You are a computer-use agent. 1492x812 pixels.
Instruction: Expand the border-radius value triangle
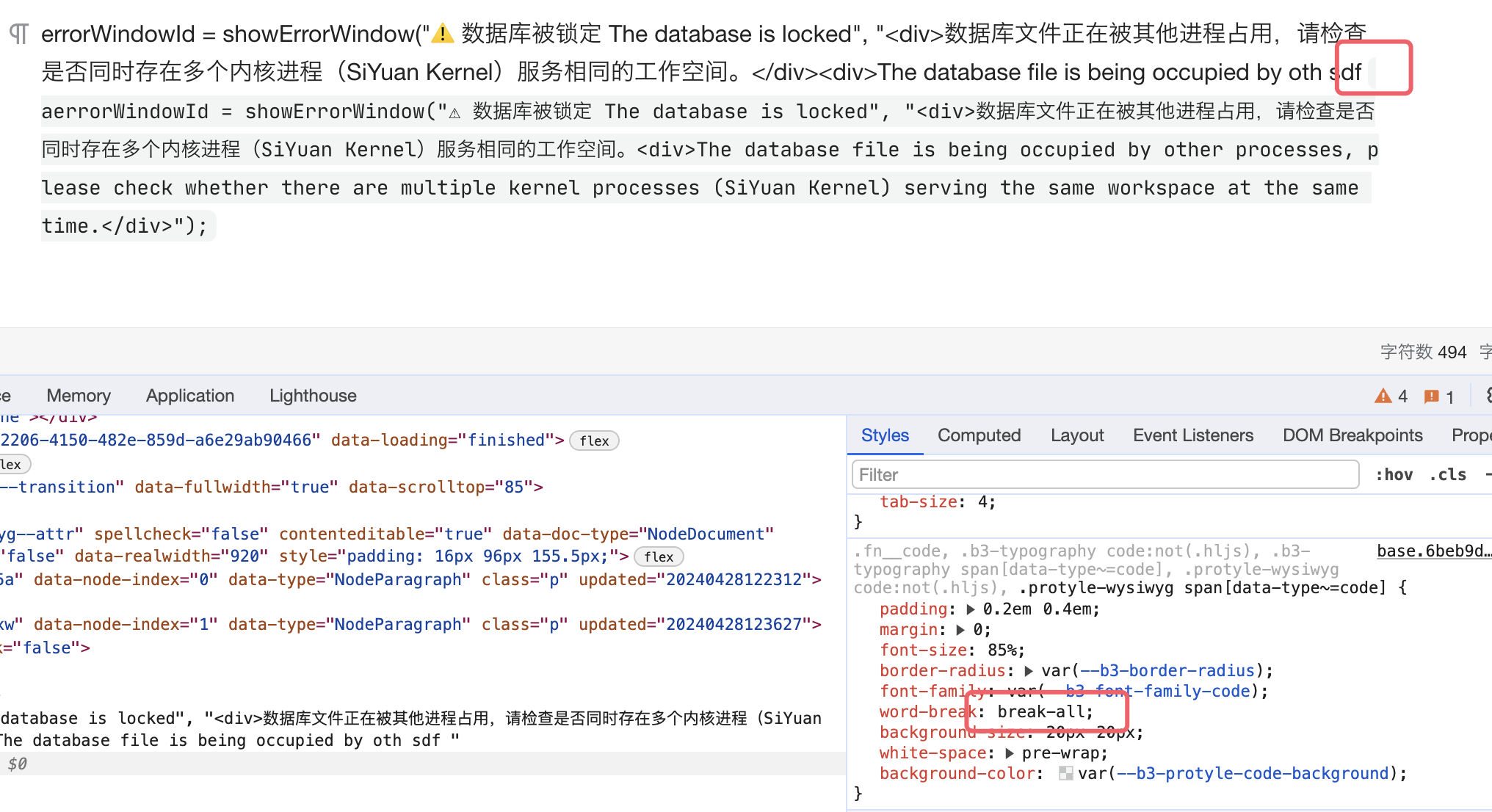pos(1029,671)
